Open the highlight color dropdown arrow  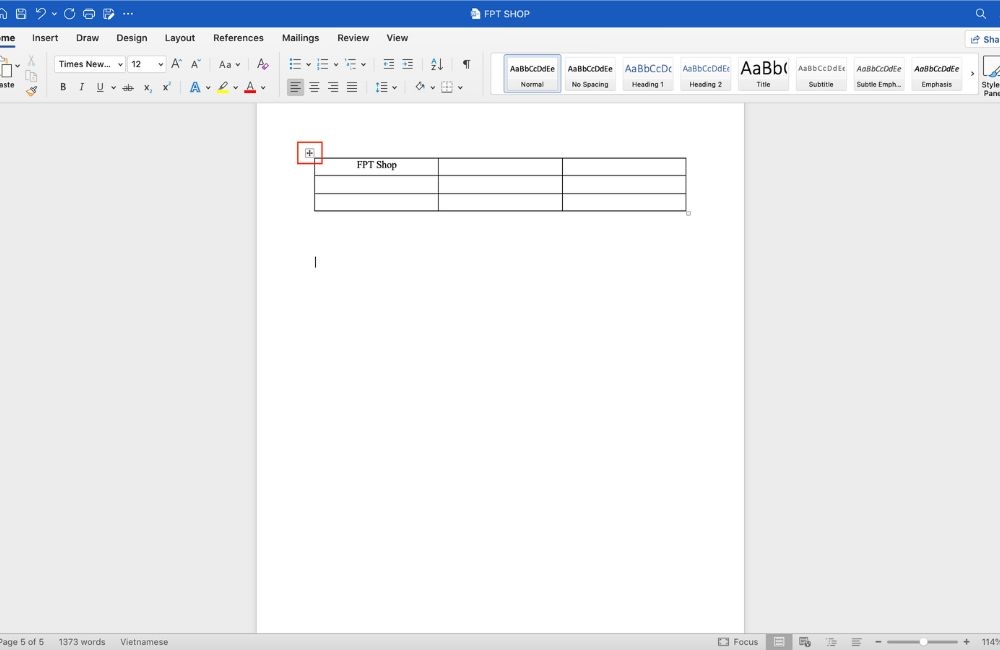click(235, 87)
